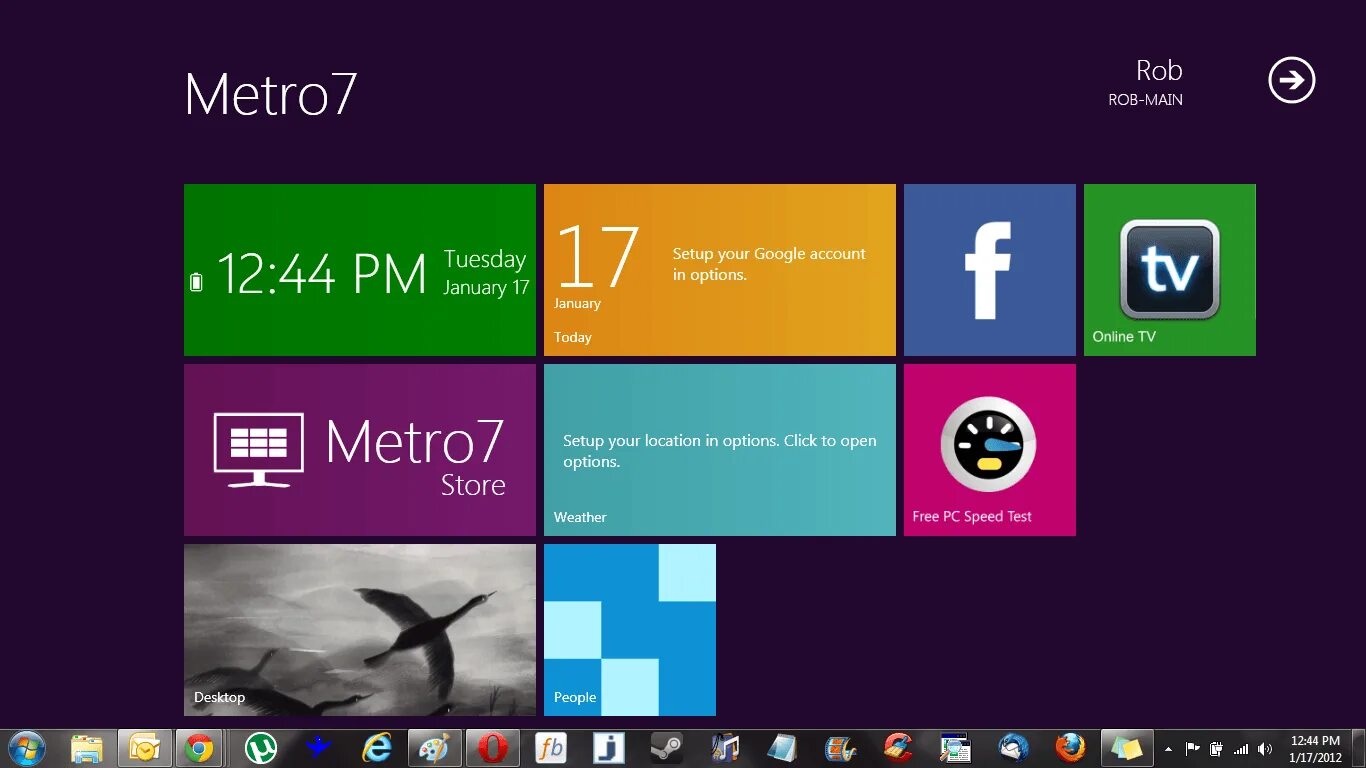
Task: Open the white J taskbar icon
Action: [609, 748]
